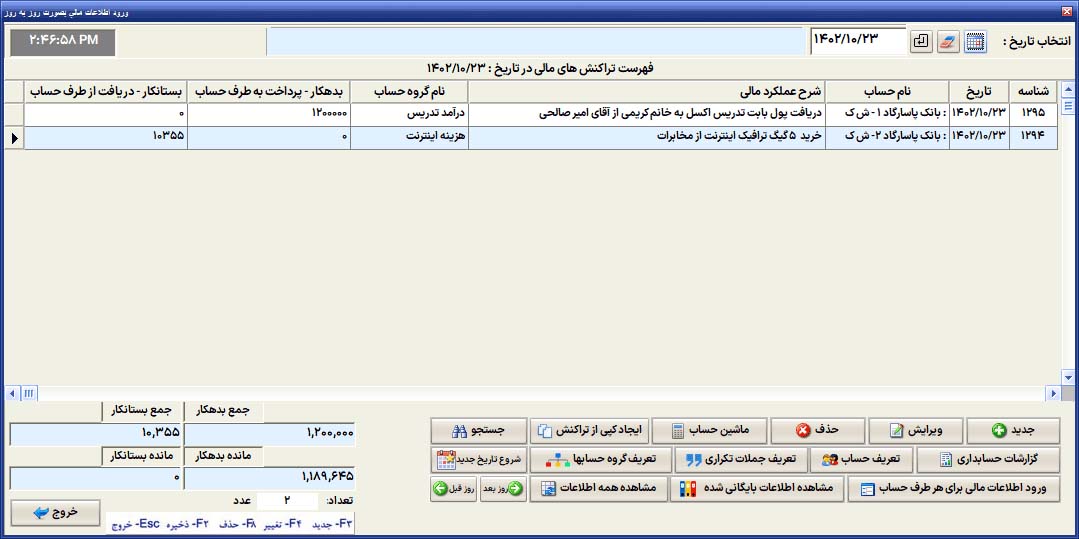Screen dimensions: 1079x539
Task: Click the date input field ۱۴۰۲/۱۰/۲۳
Action: (858, 41)
